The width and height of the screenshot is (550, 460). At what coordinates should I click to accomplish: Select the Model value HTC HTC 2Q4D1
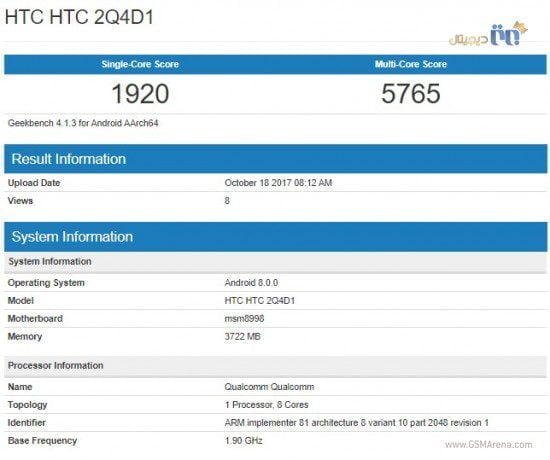[260, 301]
